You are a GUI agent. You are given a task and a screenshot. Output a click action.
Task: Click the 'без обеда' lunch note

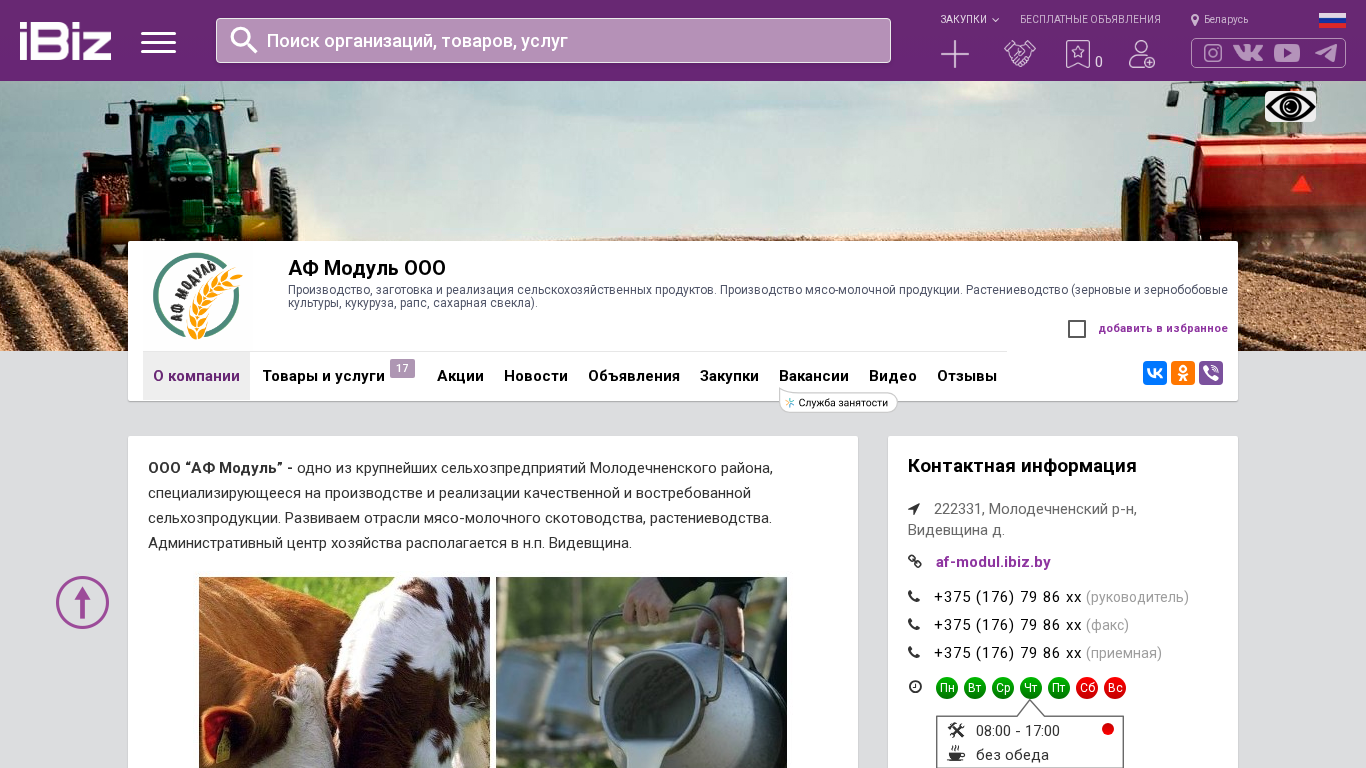pos(1012,755)
